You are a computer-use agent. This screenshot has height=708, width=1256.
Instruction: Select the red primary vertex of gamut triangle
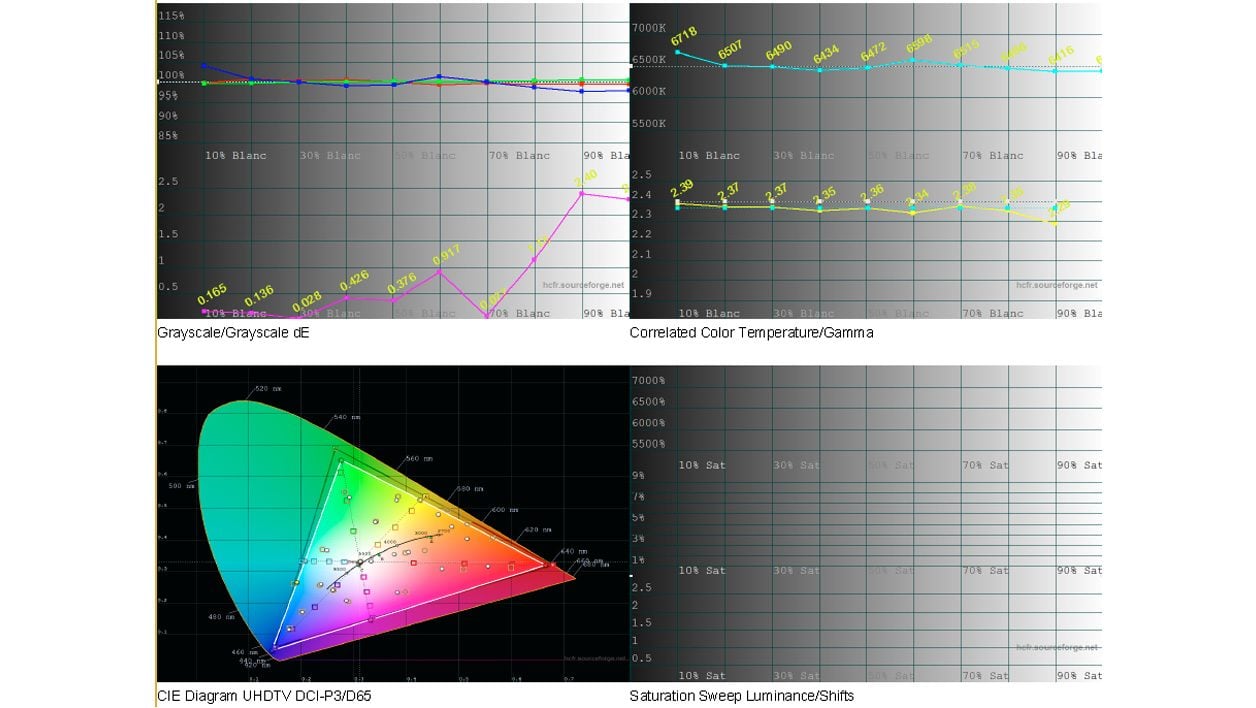pyautogui.click(x=546, y=566)
